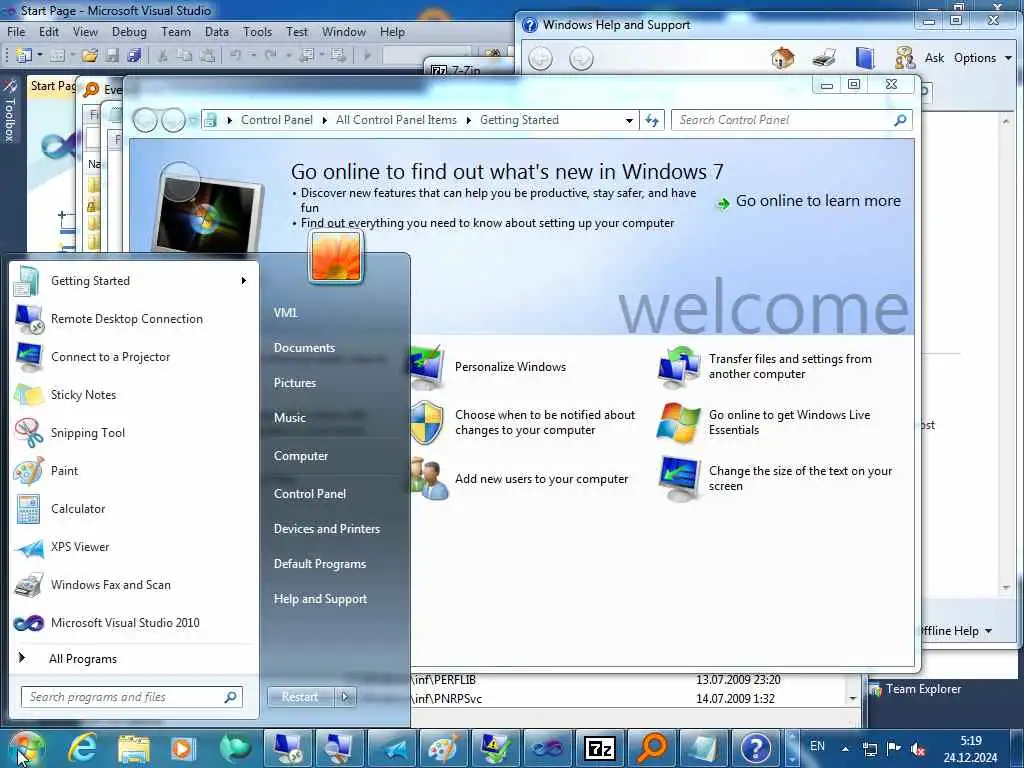Expand the Getting Started submenu arrow
Viewport: 1024px width, 768px height.
[244, 281]
